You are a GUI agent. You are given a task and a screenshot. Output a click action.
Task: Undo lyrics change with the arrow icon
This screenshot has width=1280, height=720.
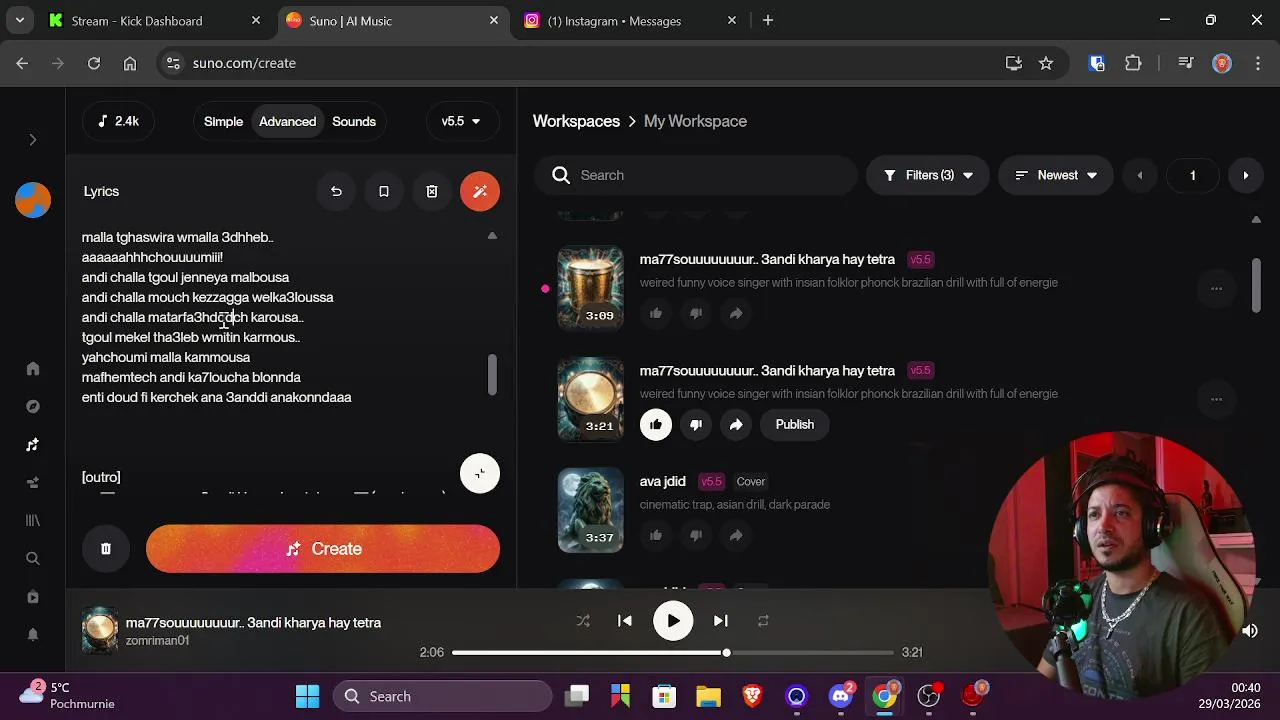(336, 191)
